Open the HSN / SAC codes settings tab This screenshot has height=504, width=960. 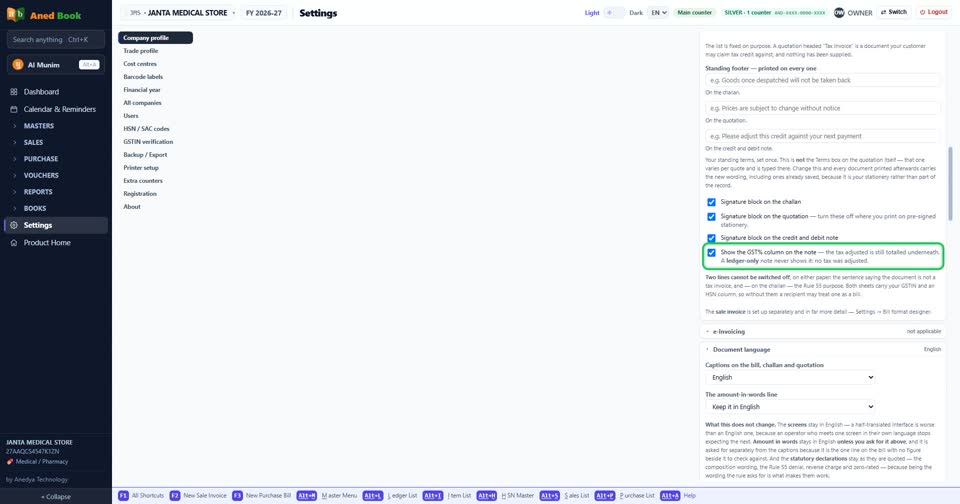pos(156,129)
